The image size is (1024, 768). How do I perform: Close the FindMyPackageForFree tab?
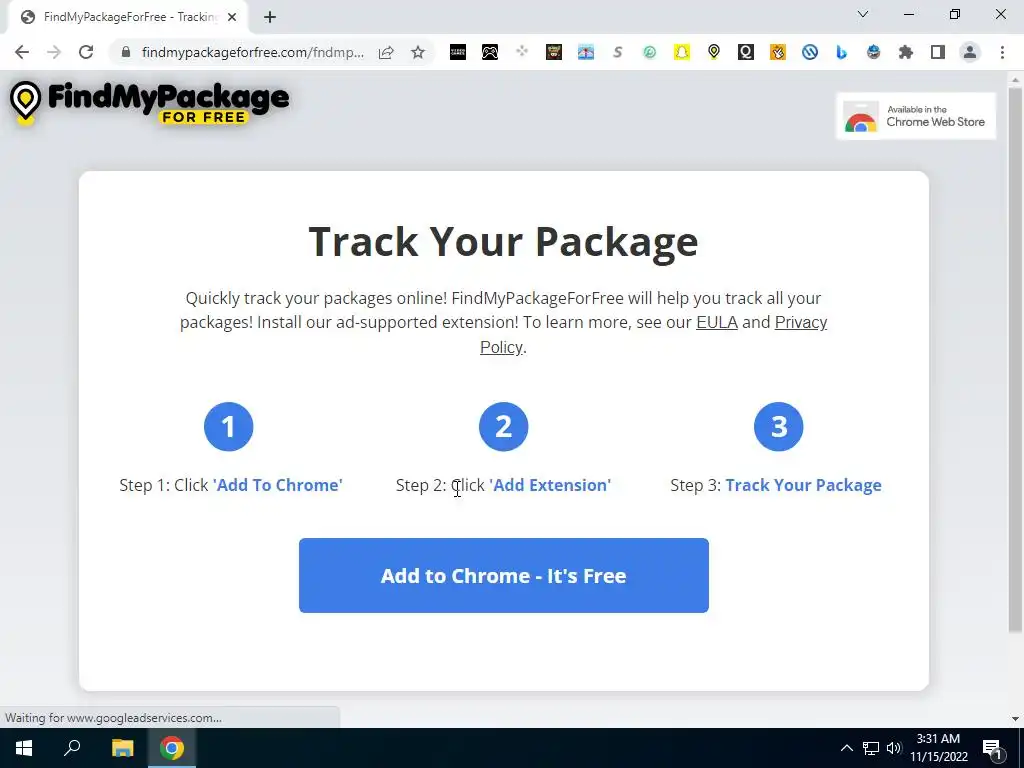232,17
